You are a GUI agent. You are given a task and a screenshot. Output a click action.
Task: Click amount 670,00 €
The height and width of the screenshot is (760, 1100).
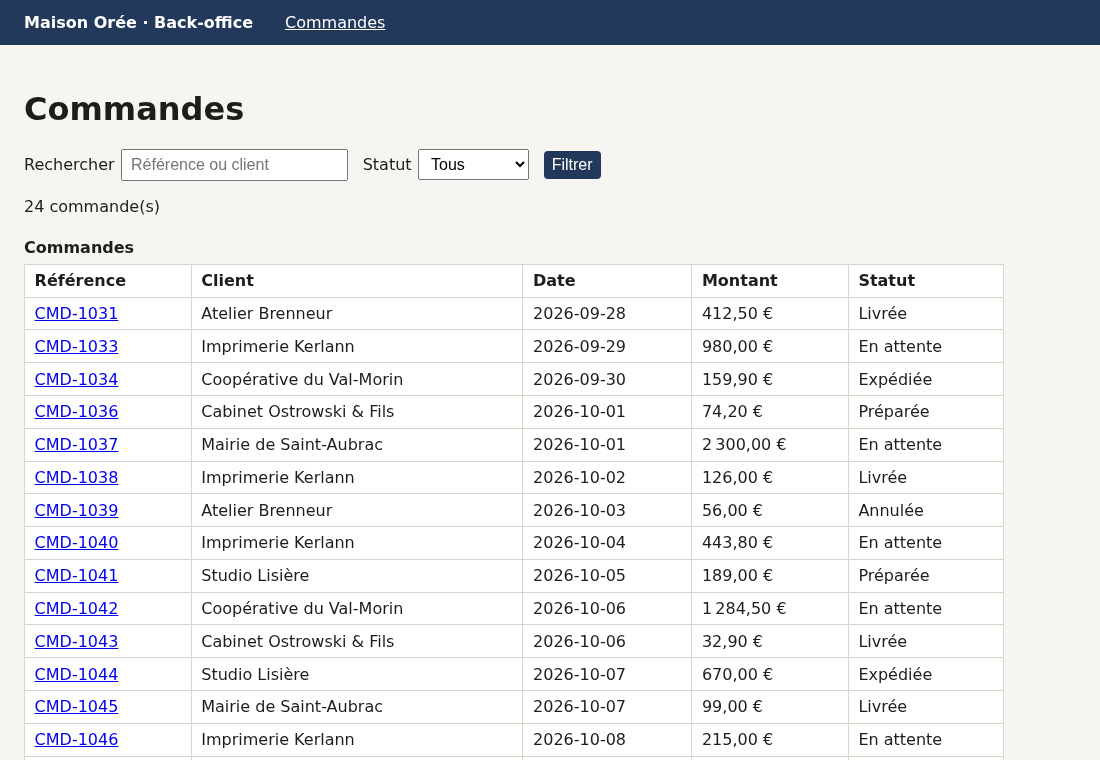click(x=737, y=675)
